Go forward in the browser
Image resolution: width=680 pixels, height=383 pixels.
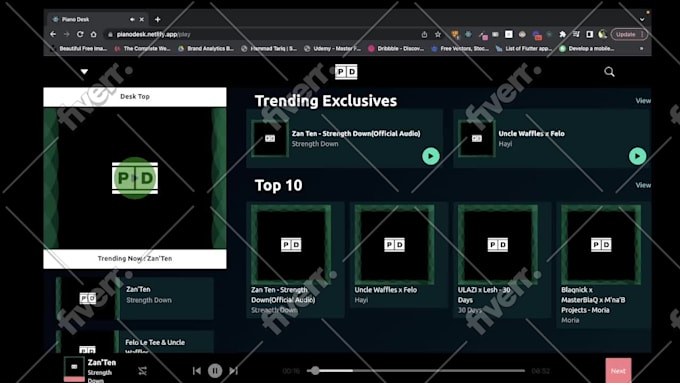point(66,34)
